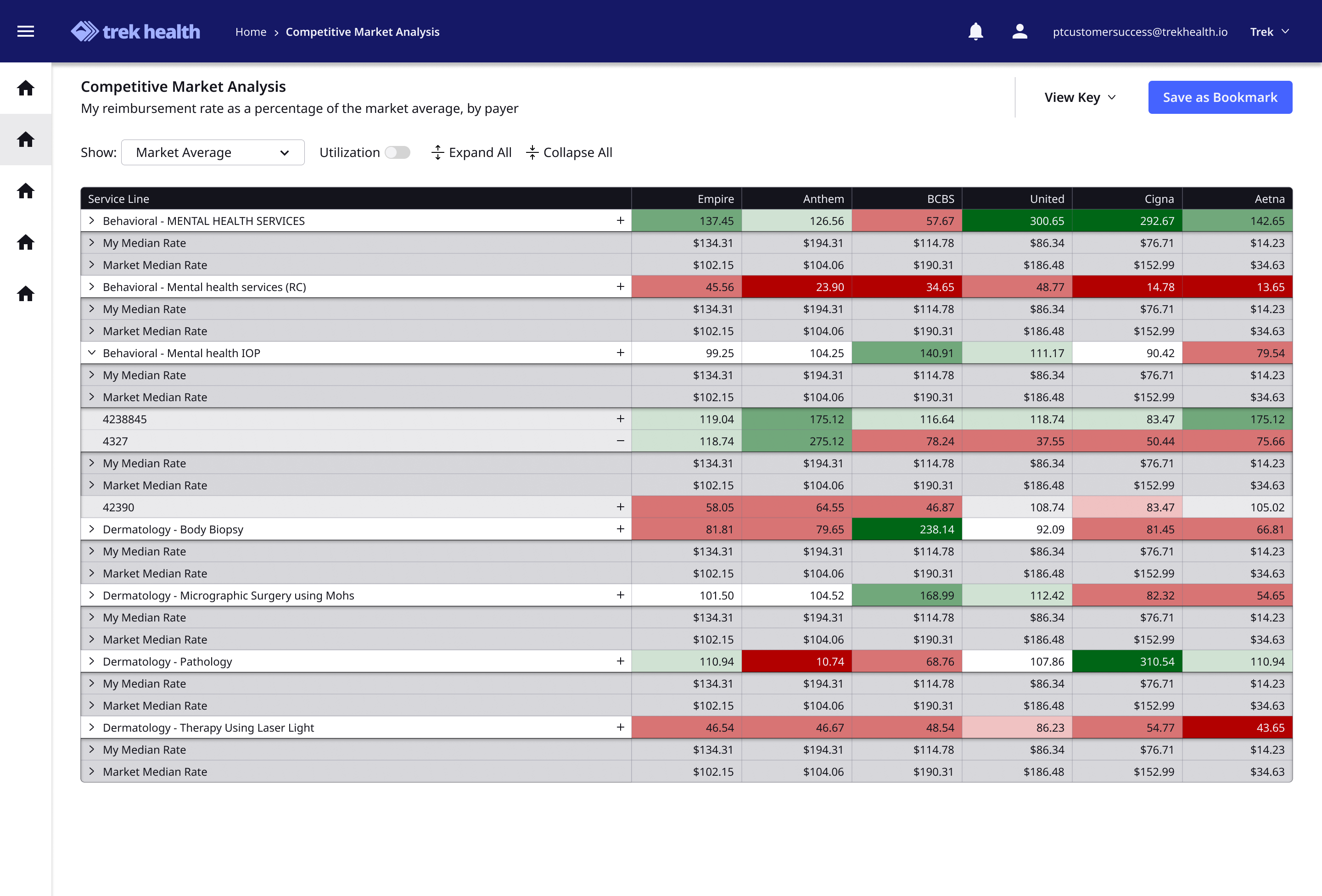Open the View Key dropdown
Viewport: 1322px width, 896px height.
pyautogui.click(x=1080, y=97)
